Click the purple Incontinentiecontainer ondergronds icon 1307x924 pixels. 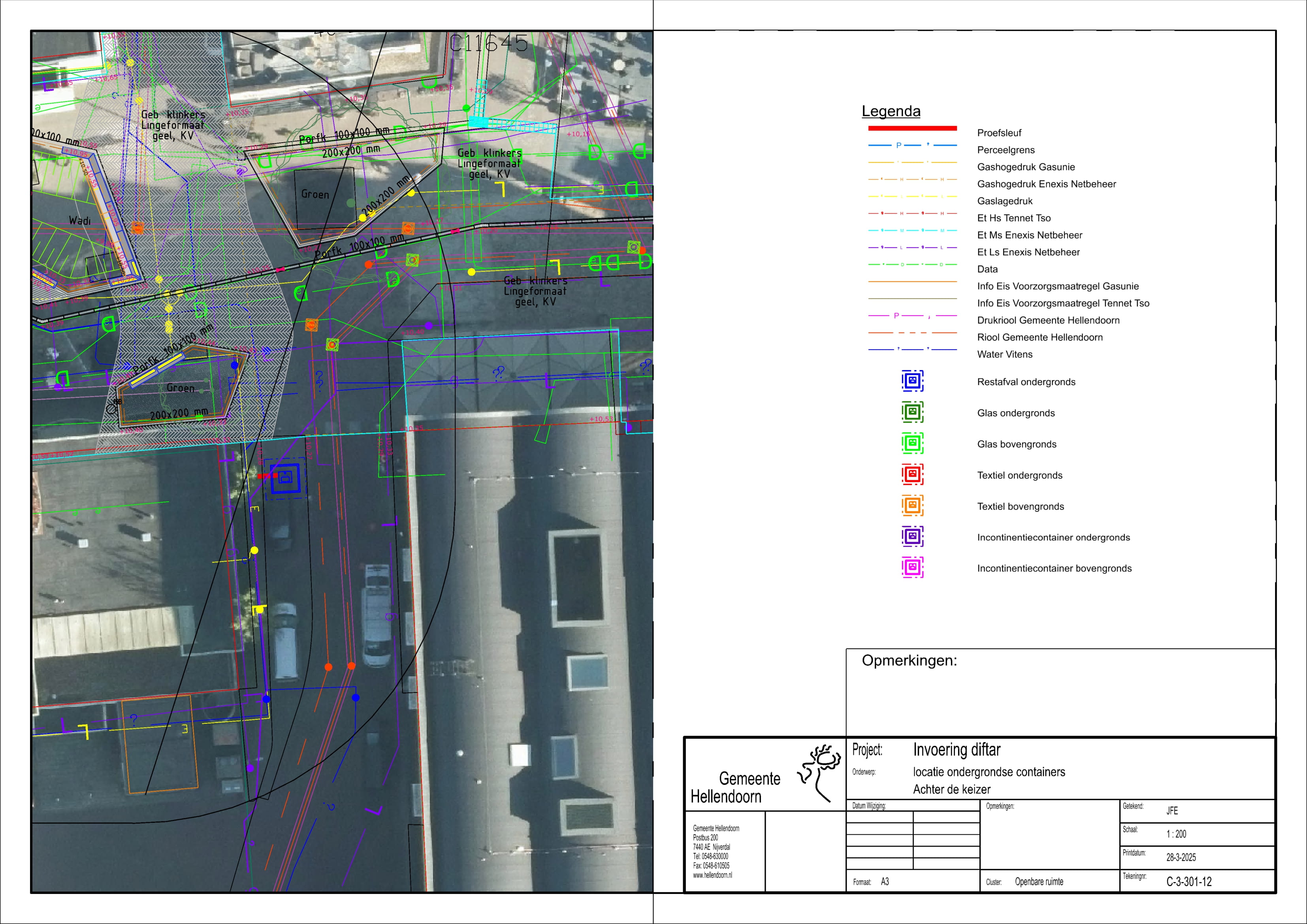[x=912, y=536]
